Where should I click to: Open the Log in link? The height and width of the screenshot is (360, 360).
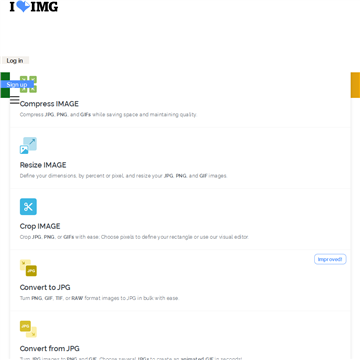15,60
